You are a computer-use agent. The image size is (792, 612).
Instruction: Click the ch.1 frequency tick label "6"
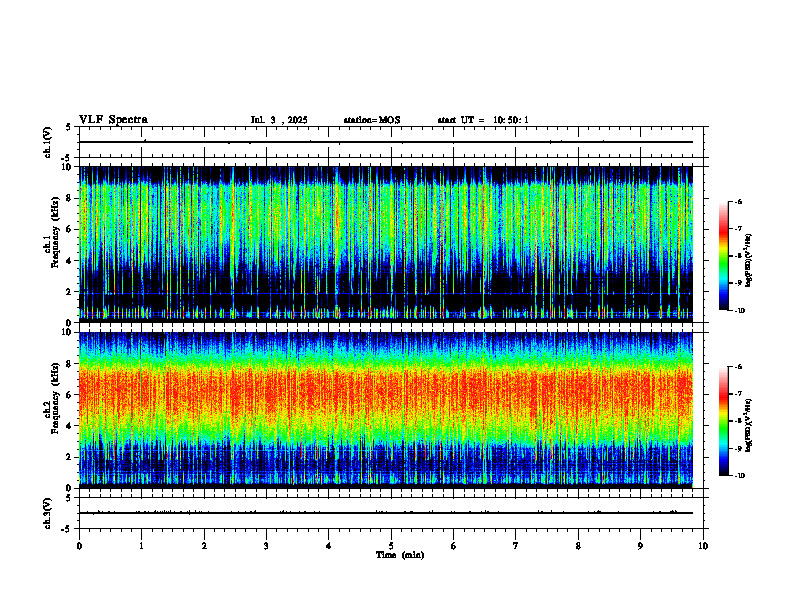(69, 229)
